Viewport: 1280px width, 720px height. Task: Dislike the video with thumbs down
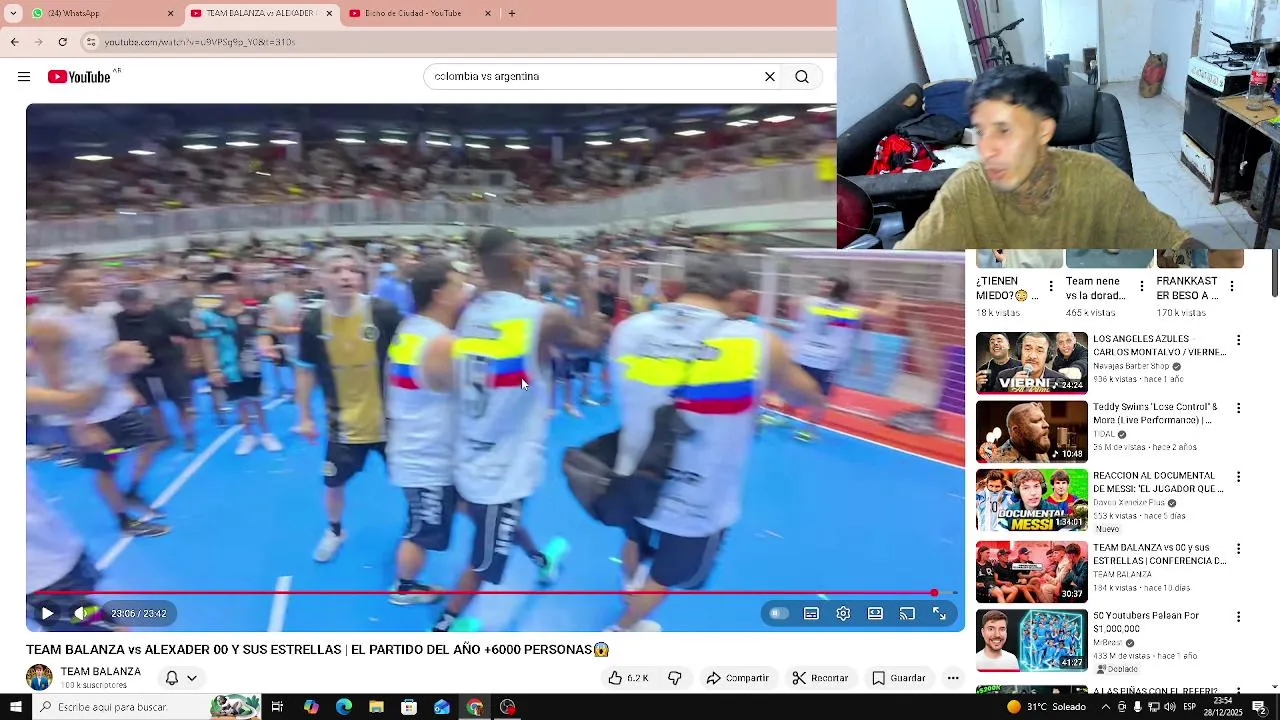pos(675,678)
